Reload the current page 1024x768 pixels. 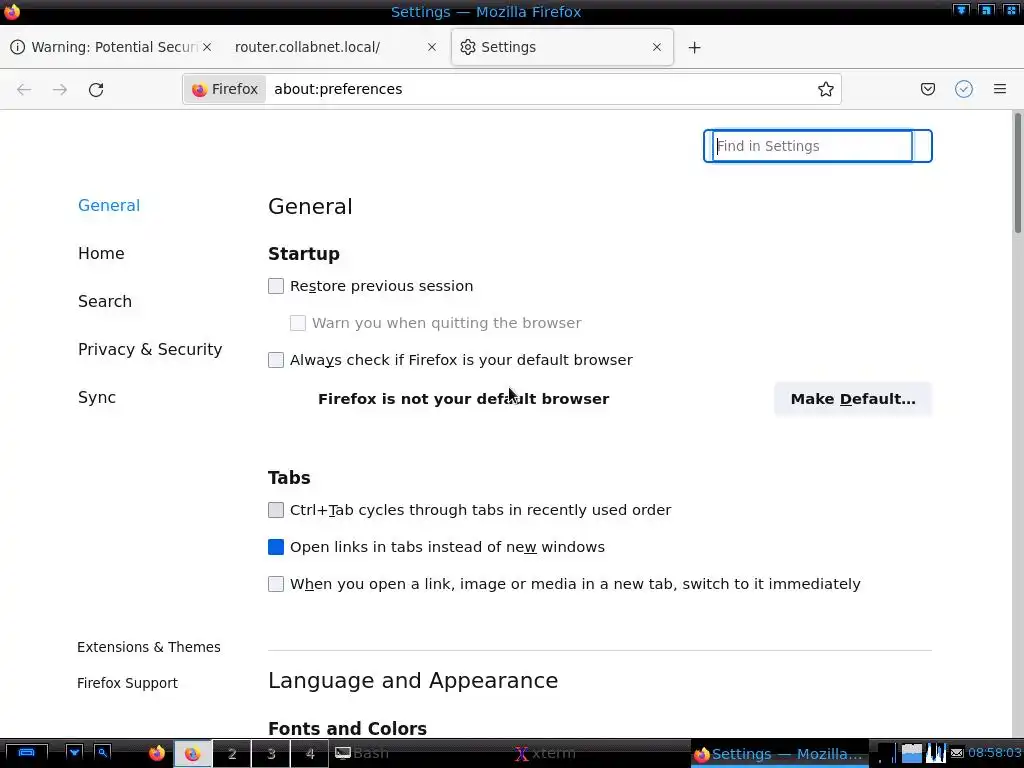(96, 89)
